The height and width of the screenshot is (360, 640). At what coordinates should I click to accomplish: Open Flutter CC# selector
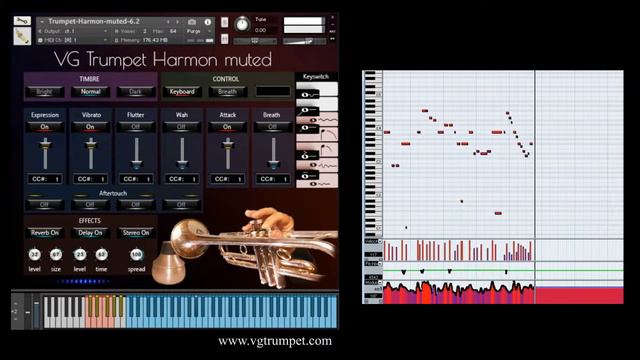[136, 179]
